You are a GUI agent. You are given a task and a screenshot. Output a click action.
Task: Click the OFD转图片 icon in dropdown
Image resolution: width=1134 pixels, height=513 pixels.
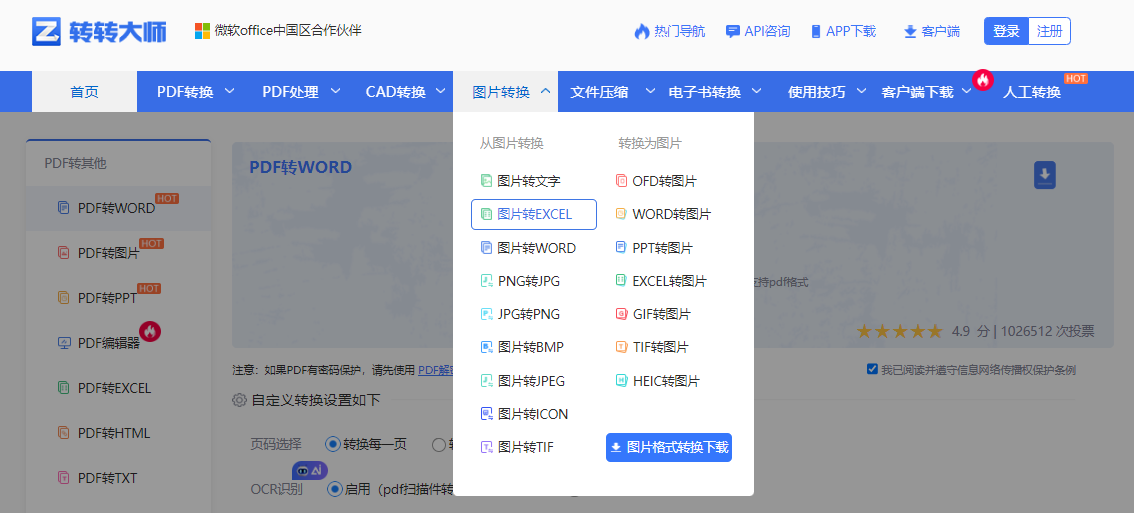pos(621,181)
